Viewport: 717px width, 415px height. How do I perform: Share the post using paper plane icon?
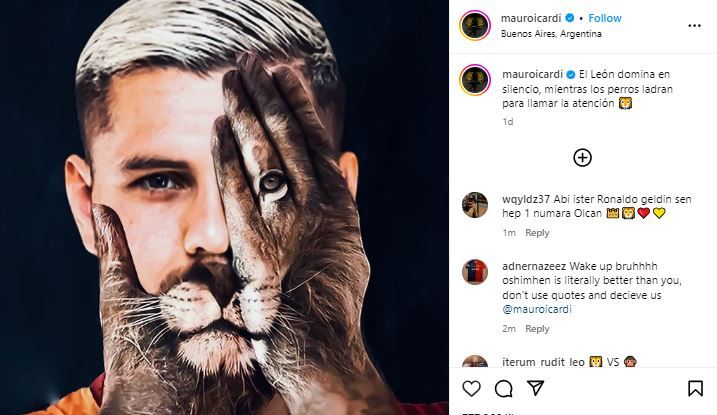click(x=536, y=388)
